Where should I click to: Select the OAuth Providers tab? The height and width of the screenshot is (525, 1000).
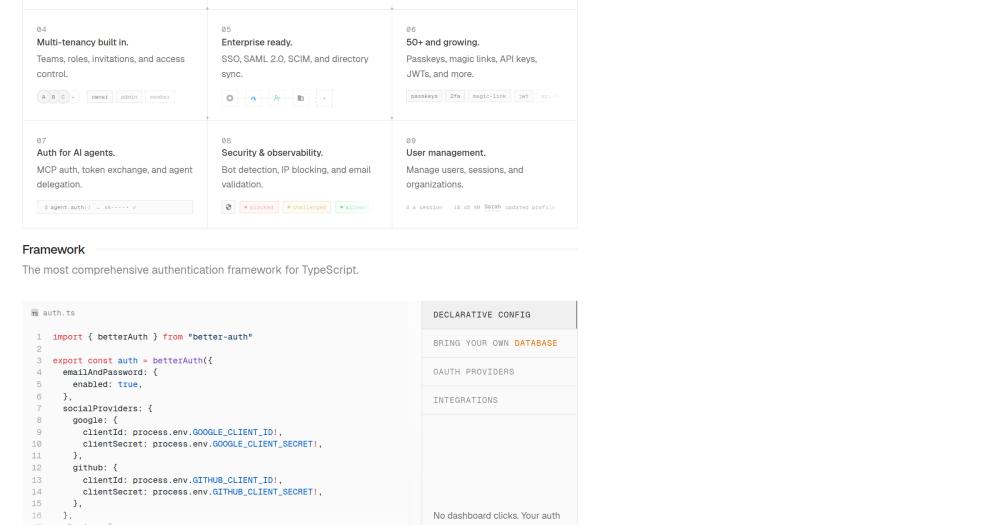(499, 372)
